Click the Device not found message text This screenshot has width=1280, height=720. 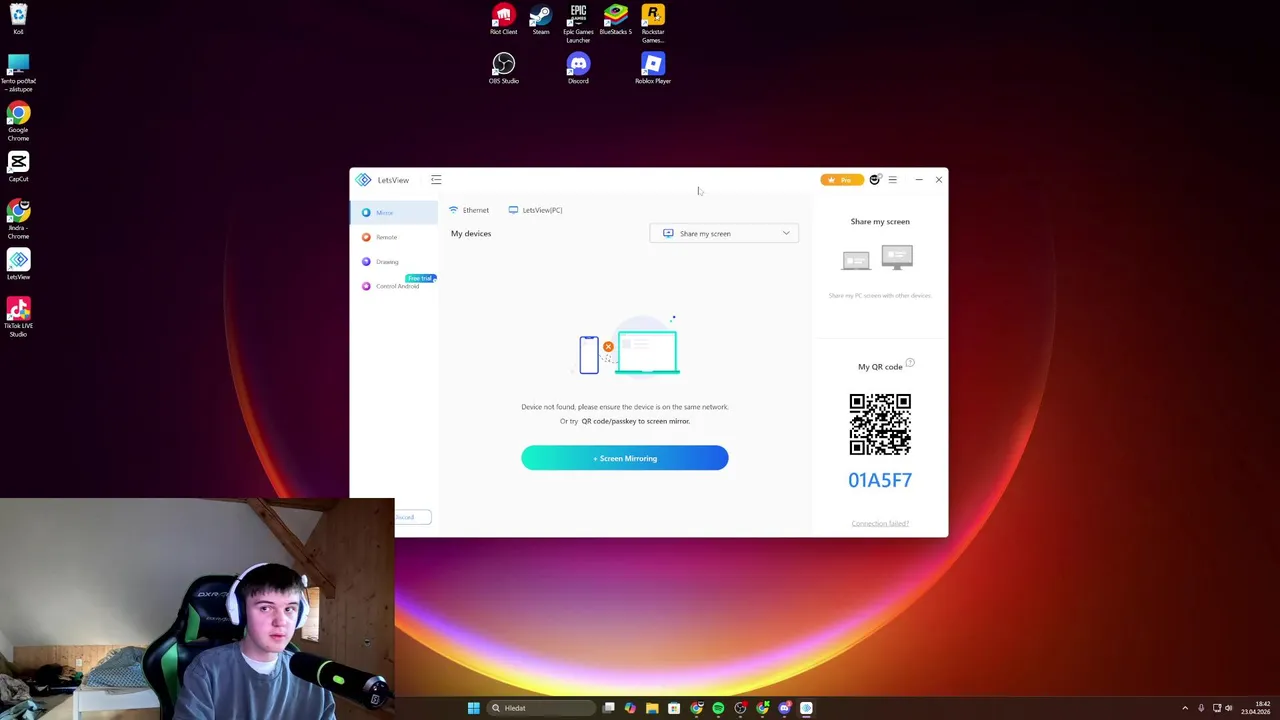click(x=625, y=407)
